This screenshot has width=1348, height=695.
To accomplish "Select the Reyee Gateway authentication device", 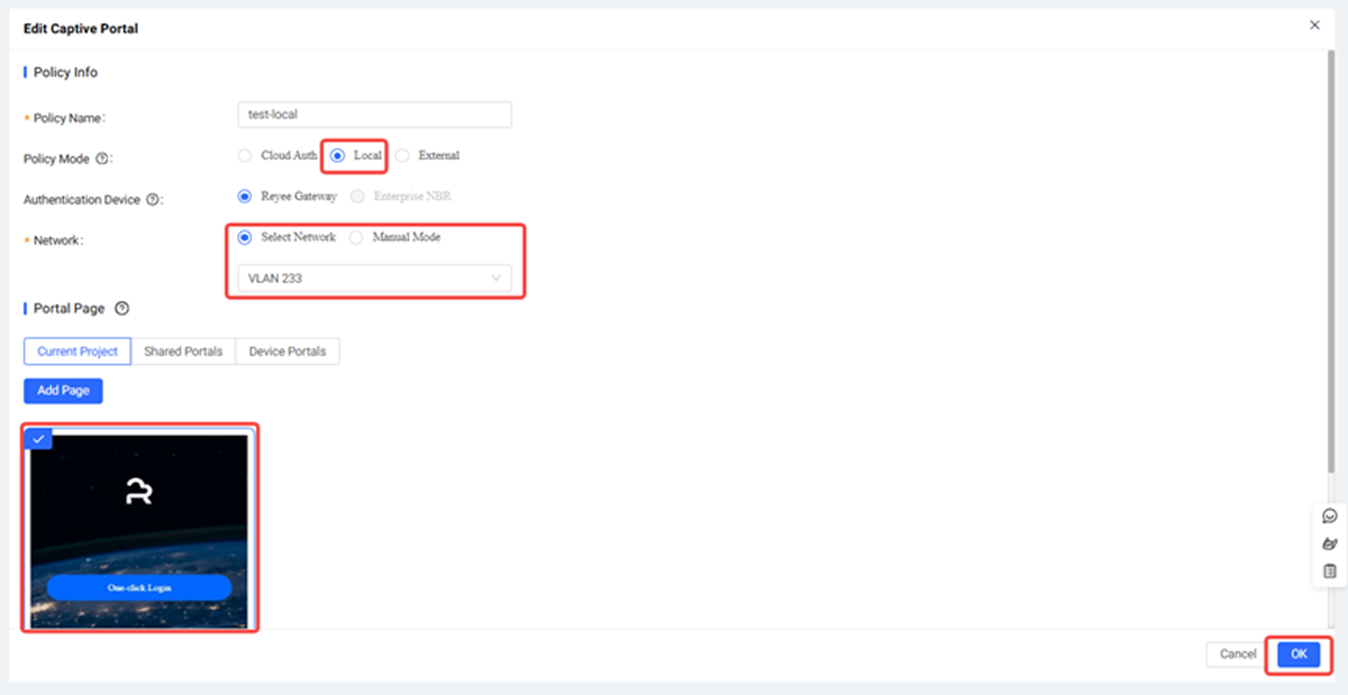I will pyautogui.click(x=245, y=197).
